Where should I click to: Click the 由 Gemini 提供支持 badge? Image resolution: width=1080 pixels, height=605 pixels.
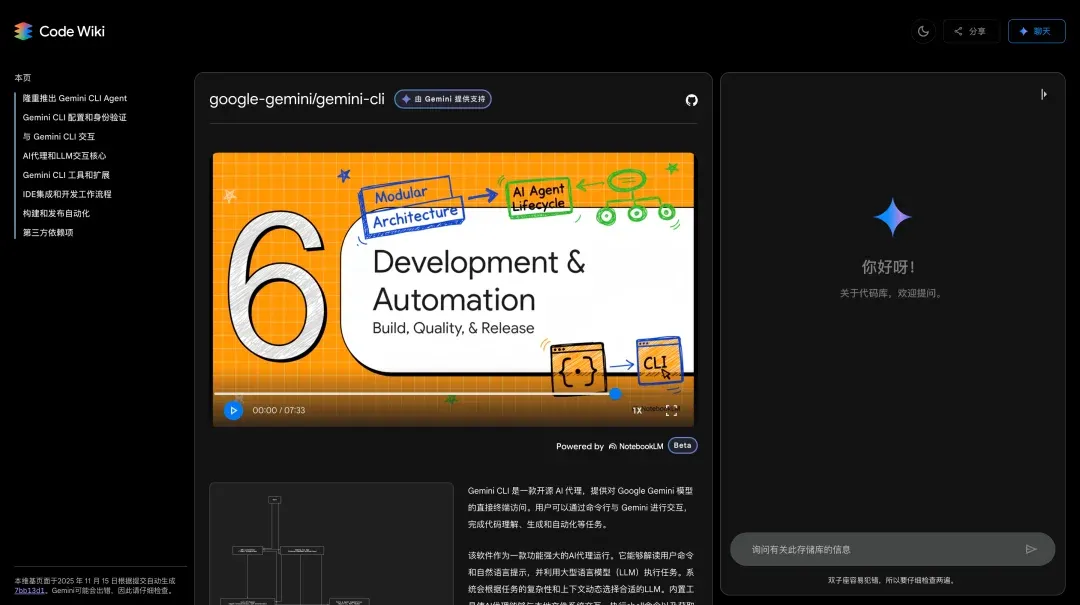[443, 99]
